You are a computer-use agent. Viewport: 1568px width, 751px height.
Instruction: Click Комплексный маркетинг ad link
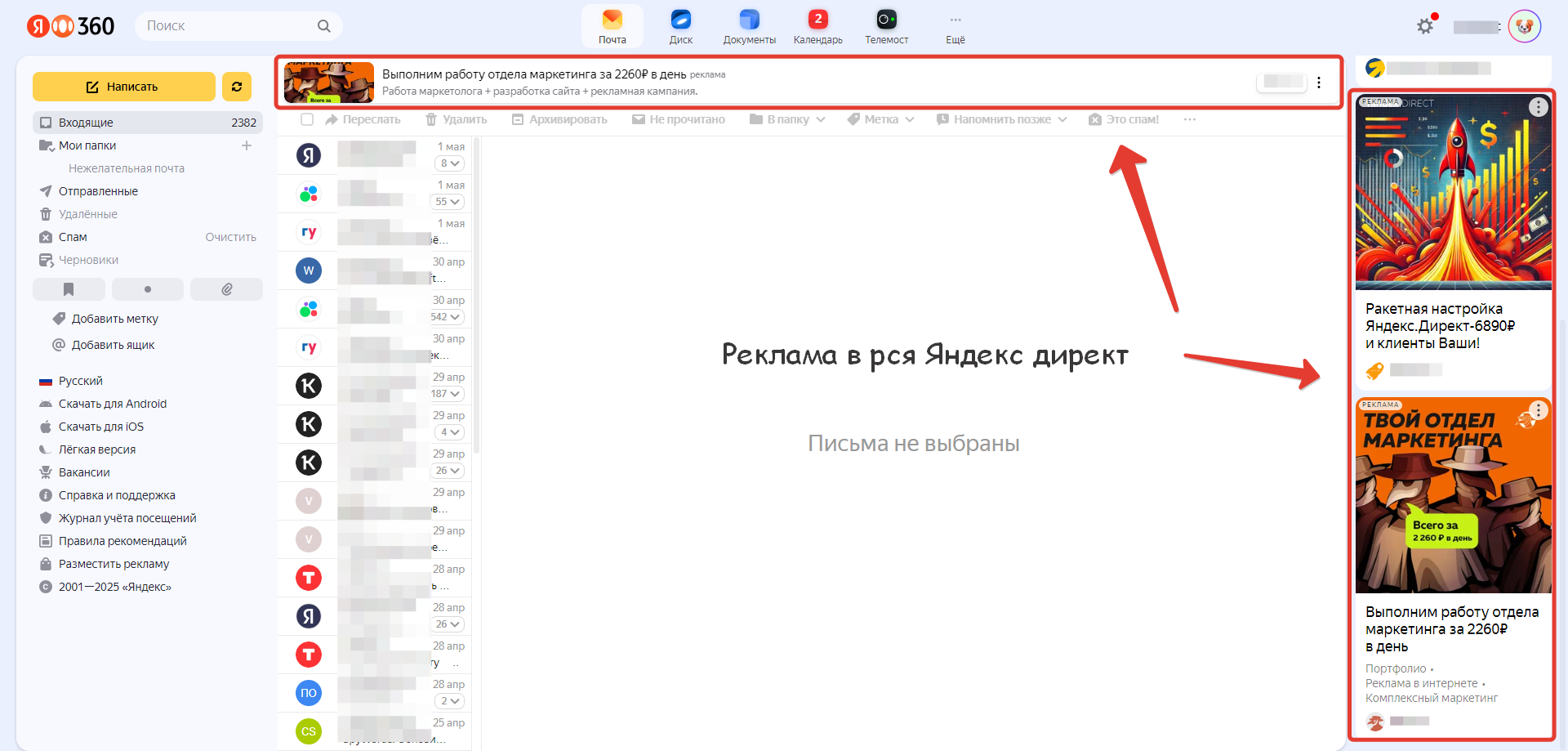coord(1432,698)
